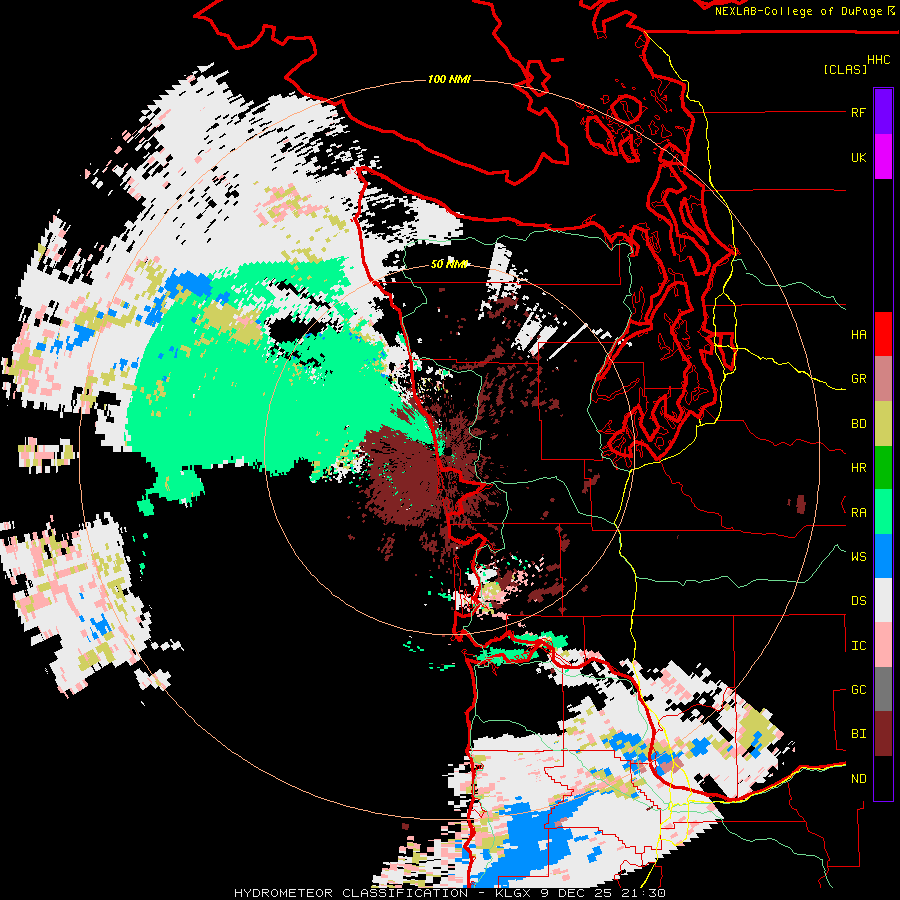This screenshot has height=900, width=900.
Task: Click the HYDROMETEOR CLASSIFICATION caption text
Action: click(x=351, y=893)
